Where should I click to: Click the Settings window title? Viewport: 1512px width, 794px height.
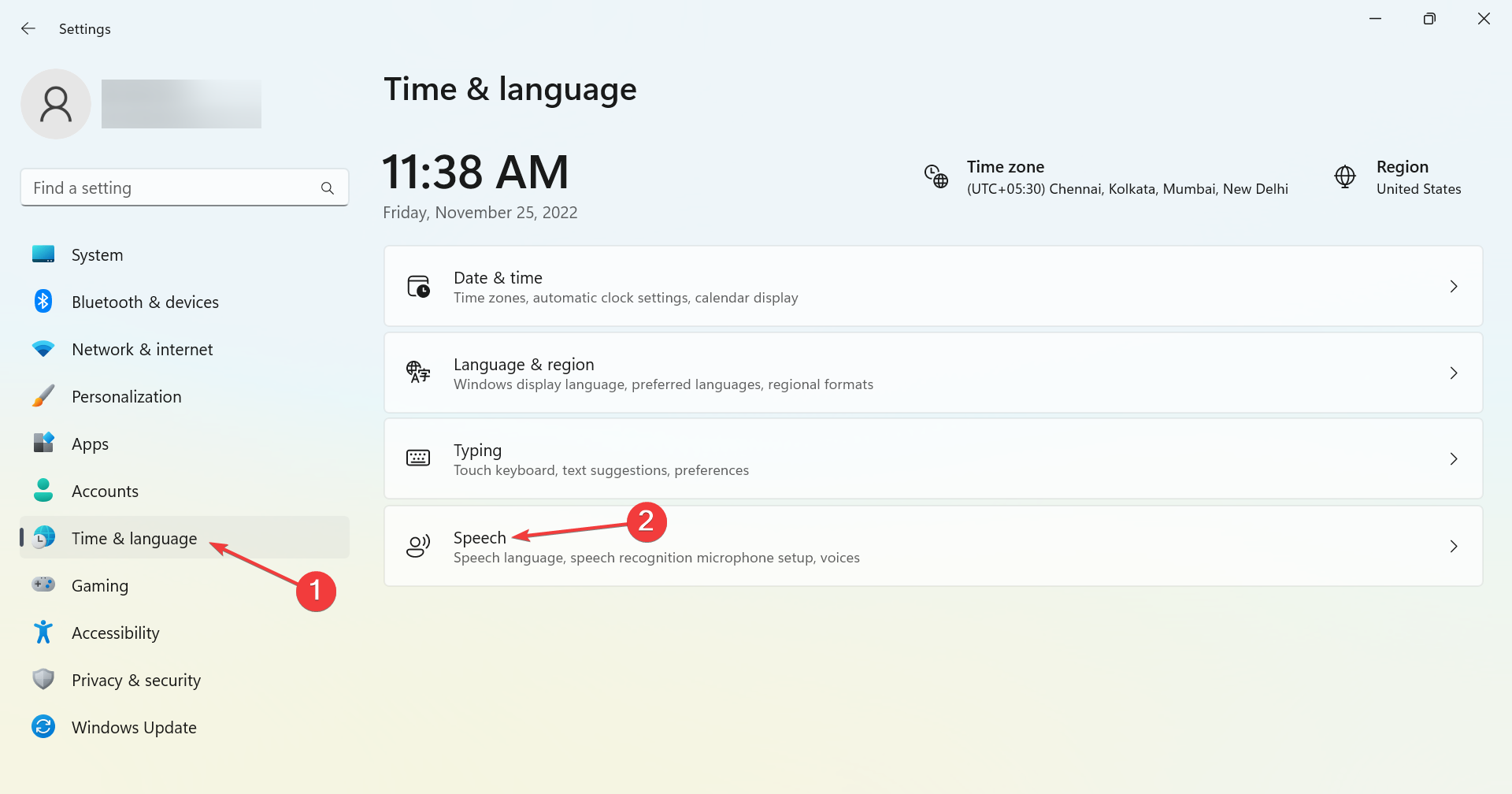(84, 29)
